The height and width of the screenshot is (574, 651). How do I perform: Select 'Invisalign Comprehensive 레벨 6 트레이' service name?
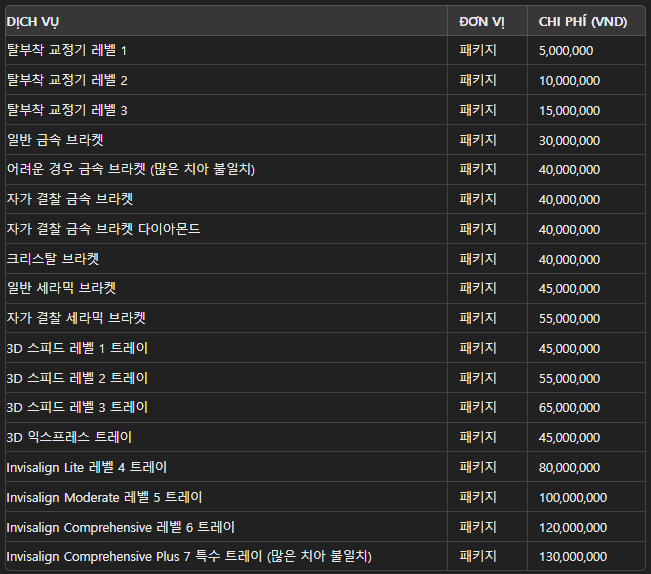[x=121, y=527]
